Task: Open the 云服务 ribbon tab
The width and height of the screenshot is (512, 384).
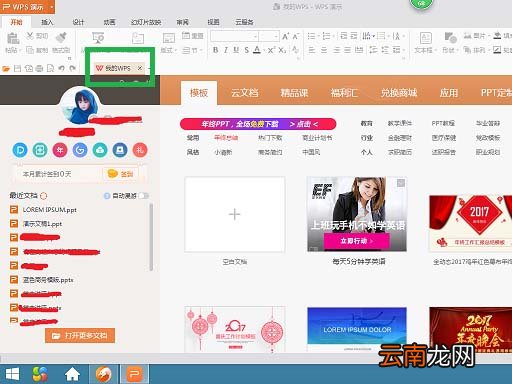Action: [x=244, y=22]
